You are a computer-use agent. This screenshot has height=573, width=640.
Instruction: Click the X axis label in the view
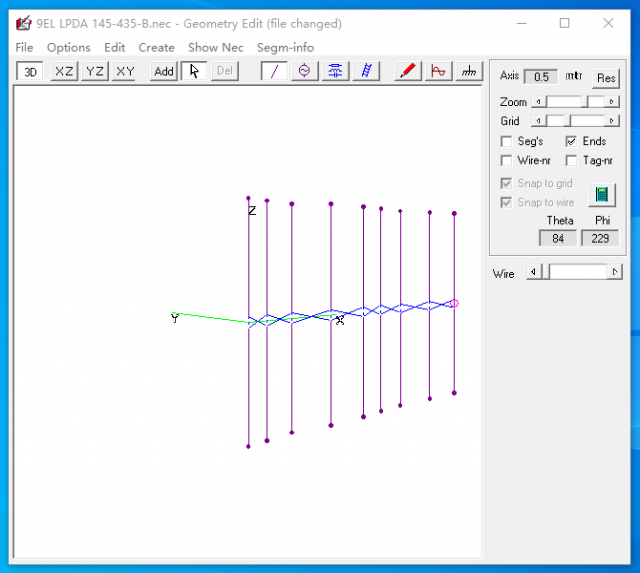click(340, 321)
